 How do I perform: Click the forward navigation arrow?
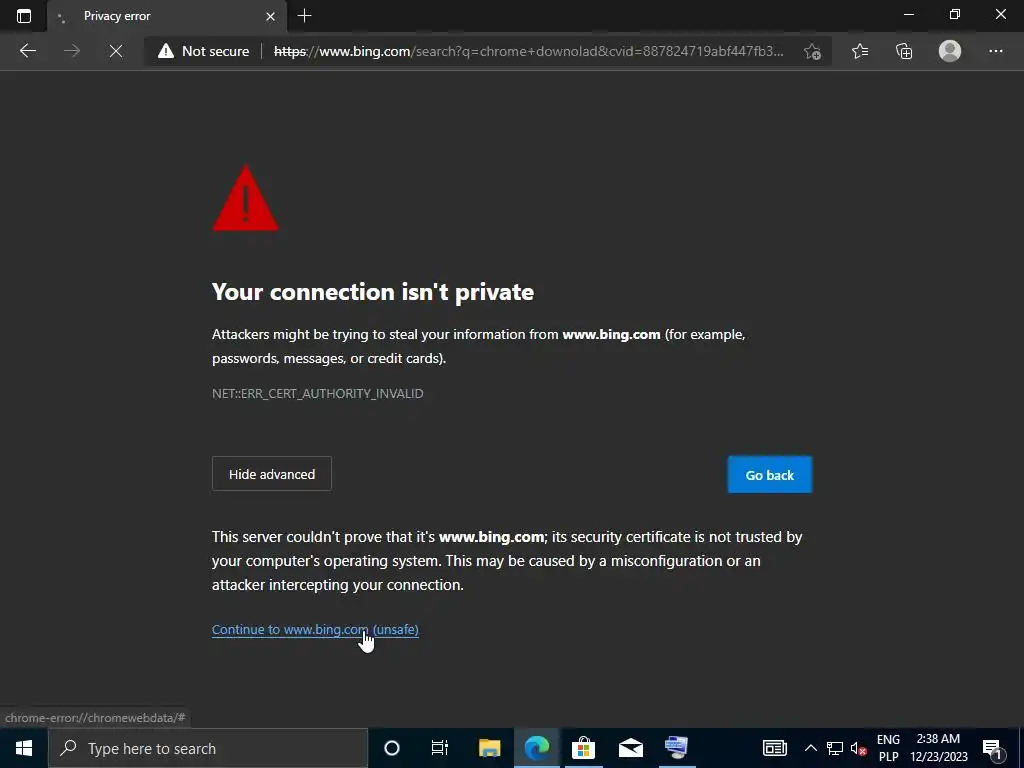72,51
